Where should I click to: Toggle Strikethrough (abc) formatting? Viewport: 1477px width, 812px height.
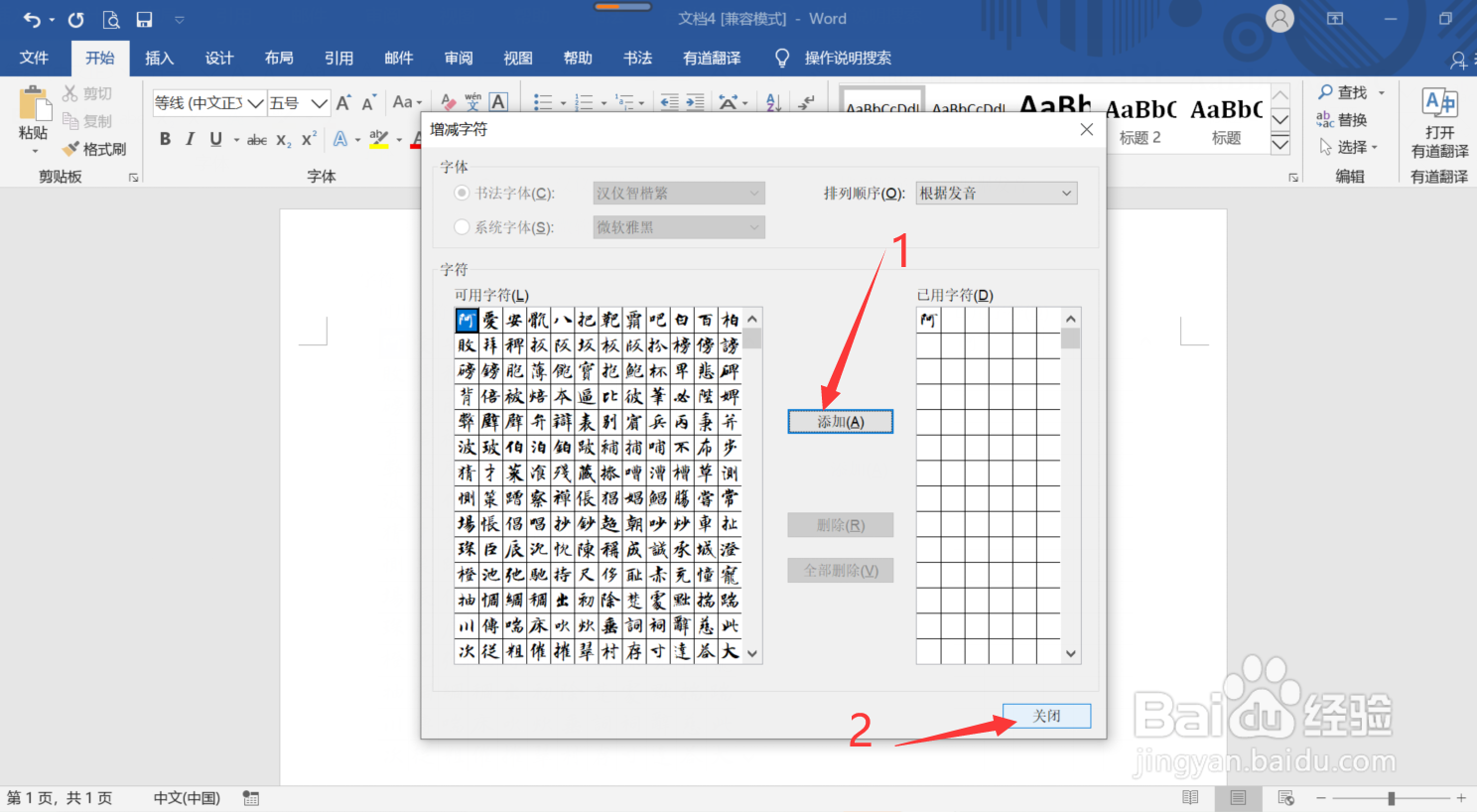257,140
